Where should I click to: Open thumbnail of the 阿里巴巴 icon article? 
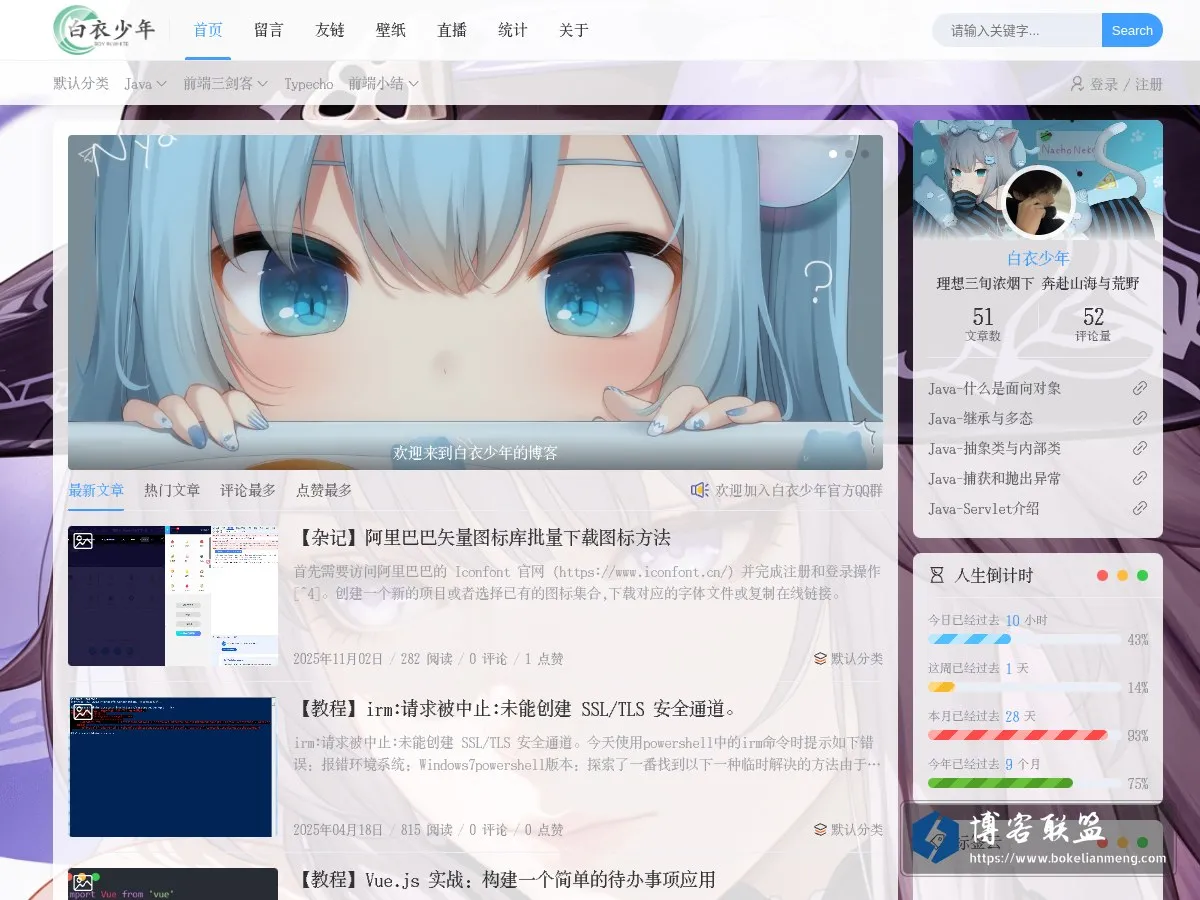click(173, 596)
